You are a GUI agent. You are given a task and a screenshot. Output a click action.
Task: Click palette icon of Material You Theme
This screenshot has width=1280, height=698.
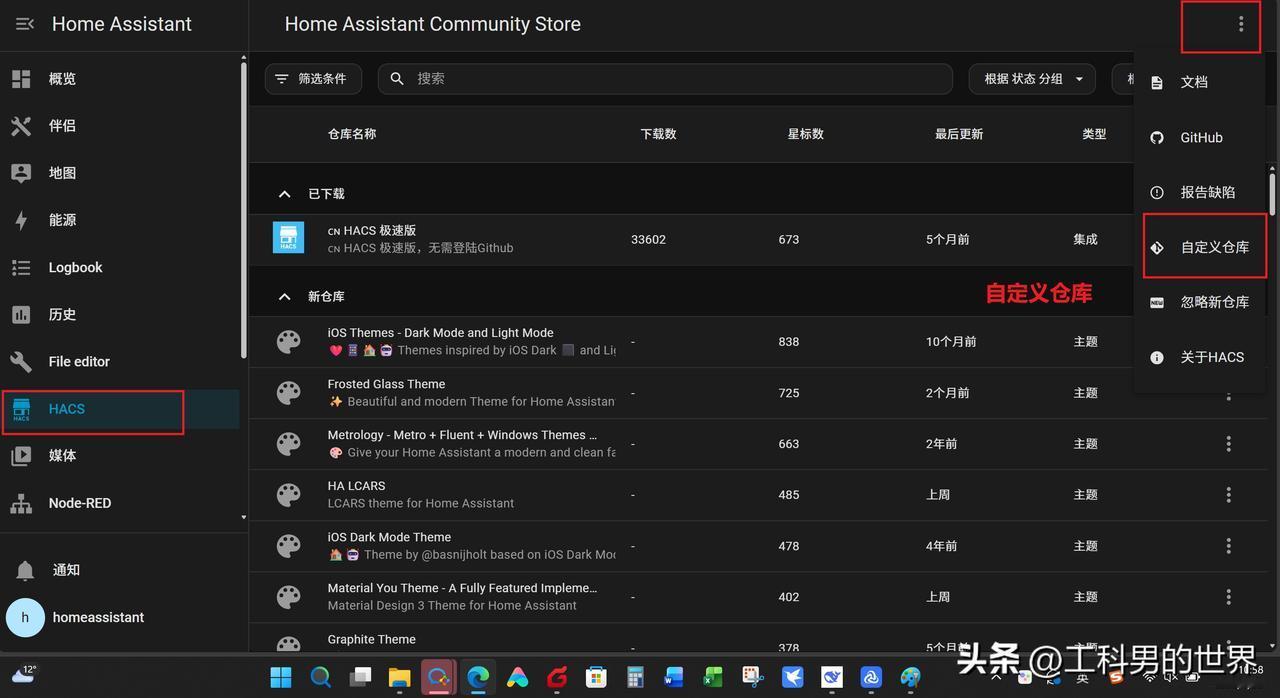[x=288, y=597]
